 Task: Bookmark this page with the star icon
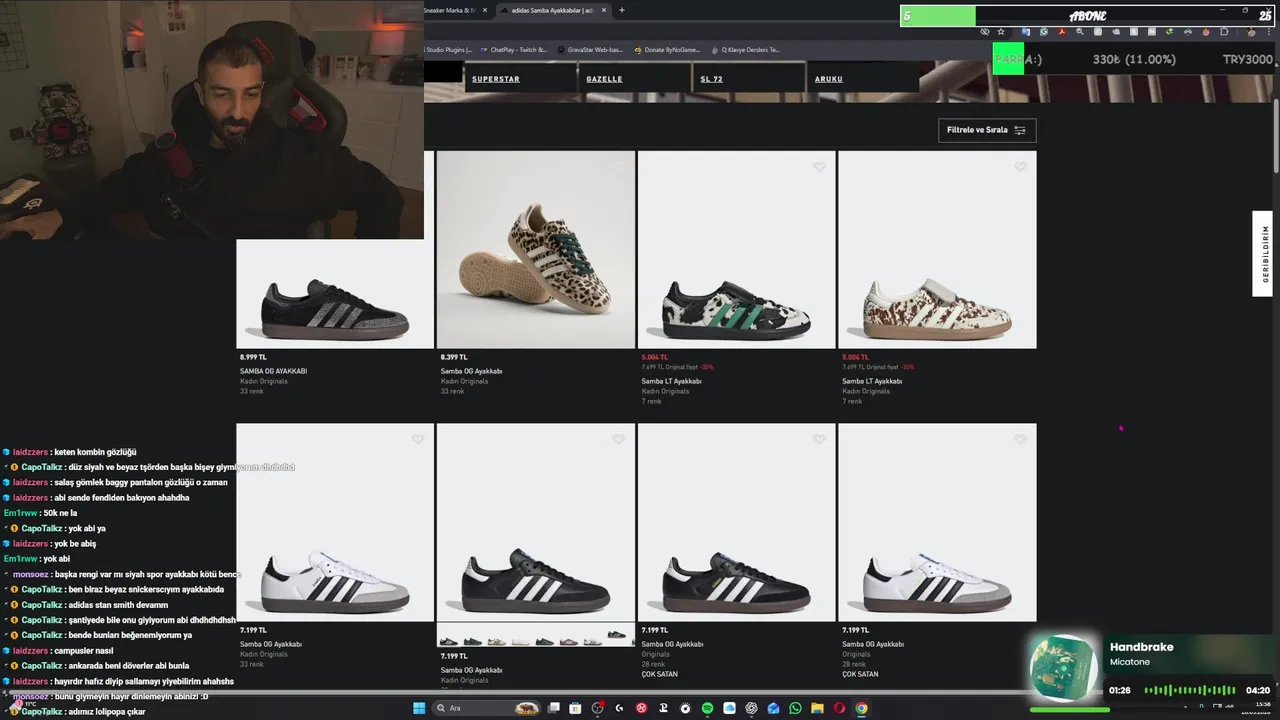[x=1001, y=31]
